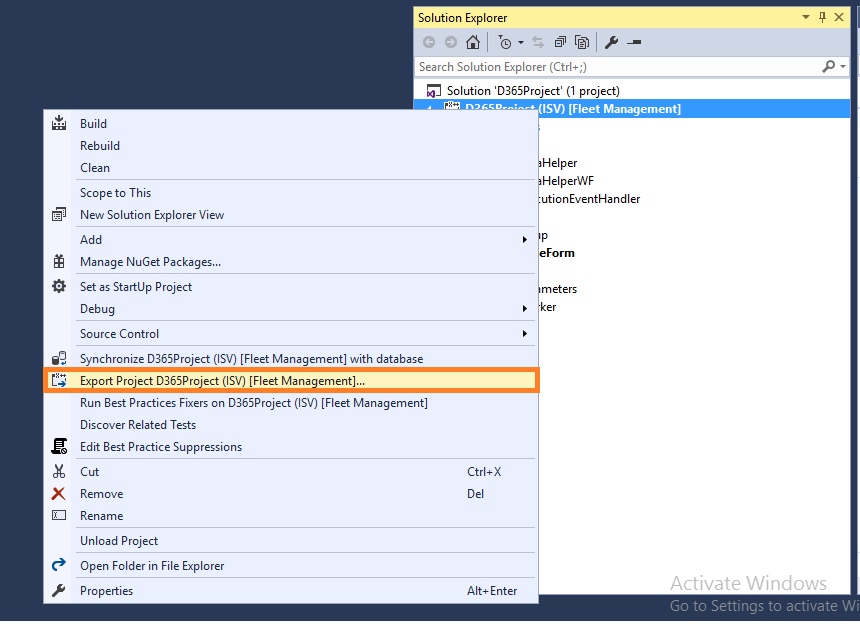This screenshot has height=628, width=860.
Task: Click the scissors icon next to Cut
Action: tap(59, 471)
